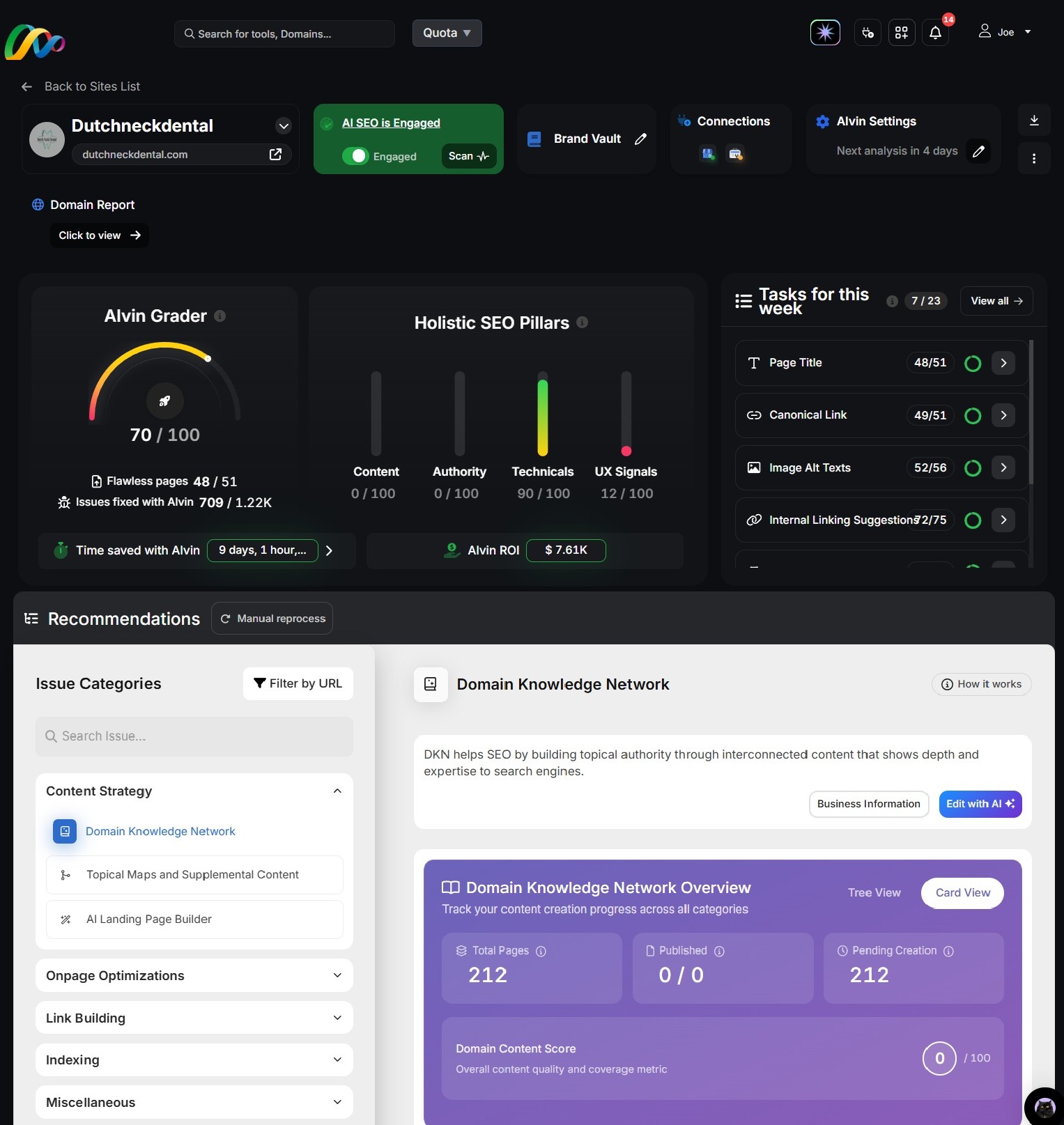The image size is (1064, 1125).
Task: Toggle the AI SEO Engaged switch
Action: pyautogui.click(x=355, y=156)
